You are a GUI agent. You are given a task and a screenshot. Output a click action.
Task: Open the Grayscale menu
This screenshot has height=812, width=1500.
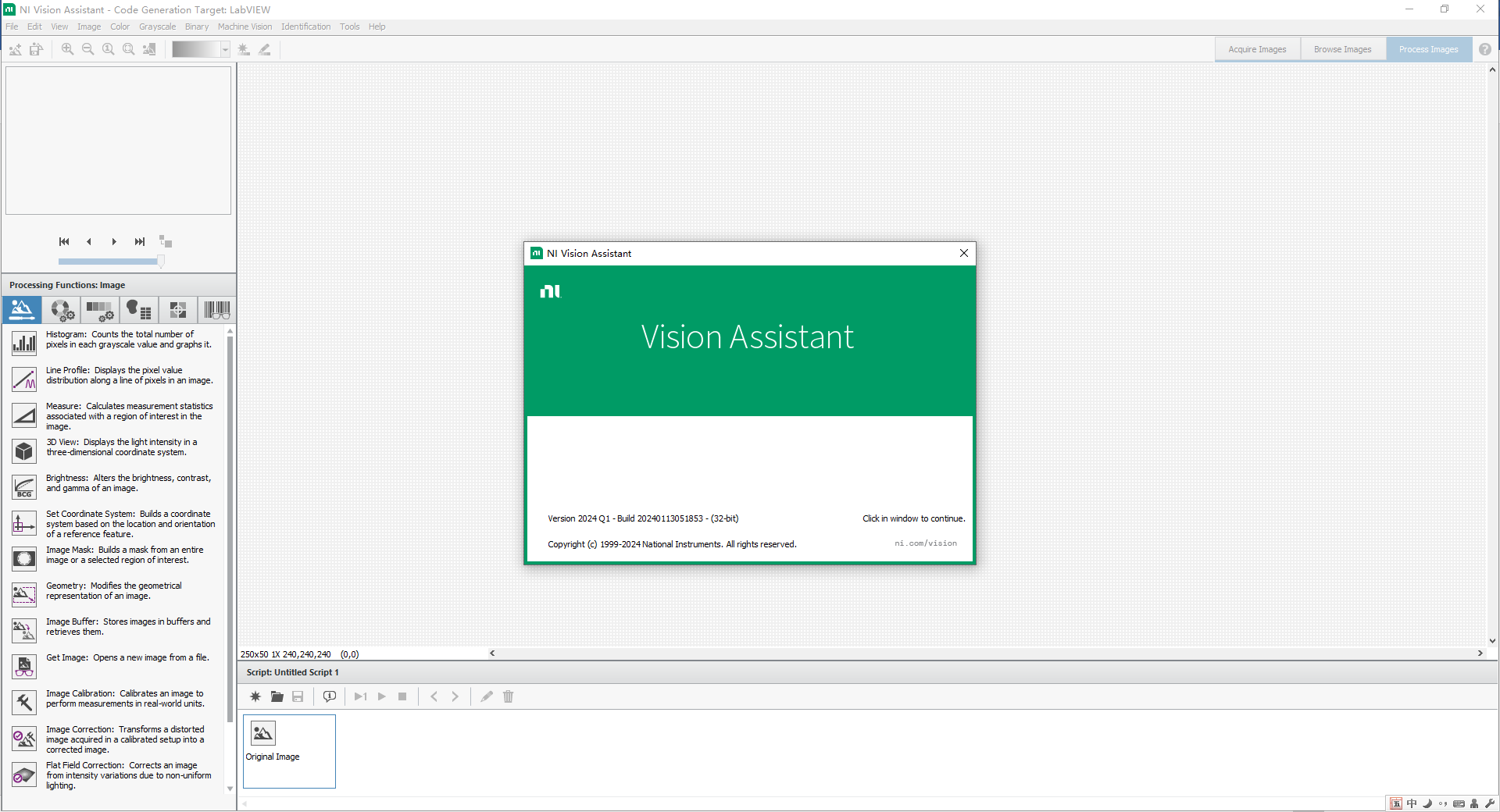157,27
